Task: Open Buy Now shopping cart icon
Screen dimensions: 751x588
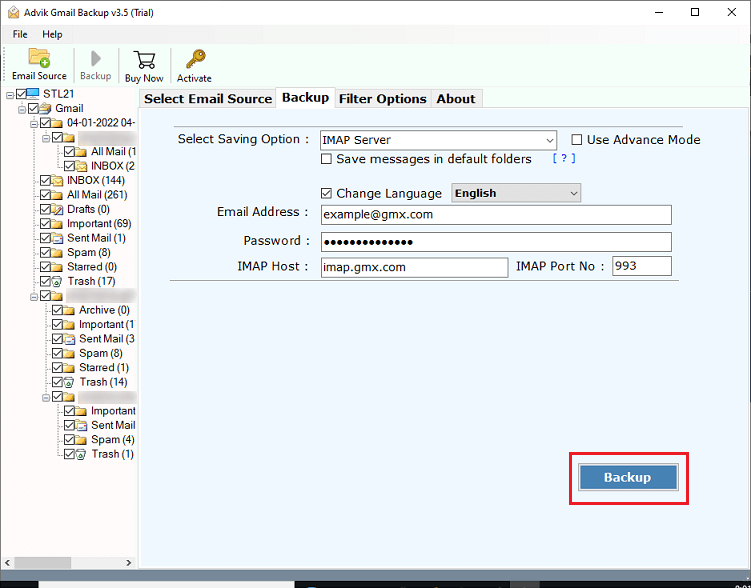Action: click(144, 60)
